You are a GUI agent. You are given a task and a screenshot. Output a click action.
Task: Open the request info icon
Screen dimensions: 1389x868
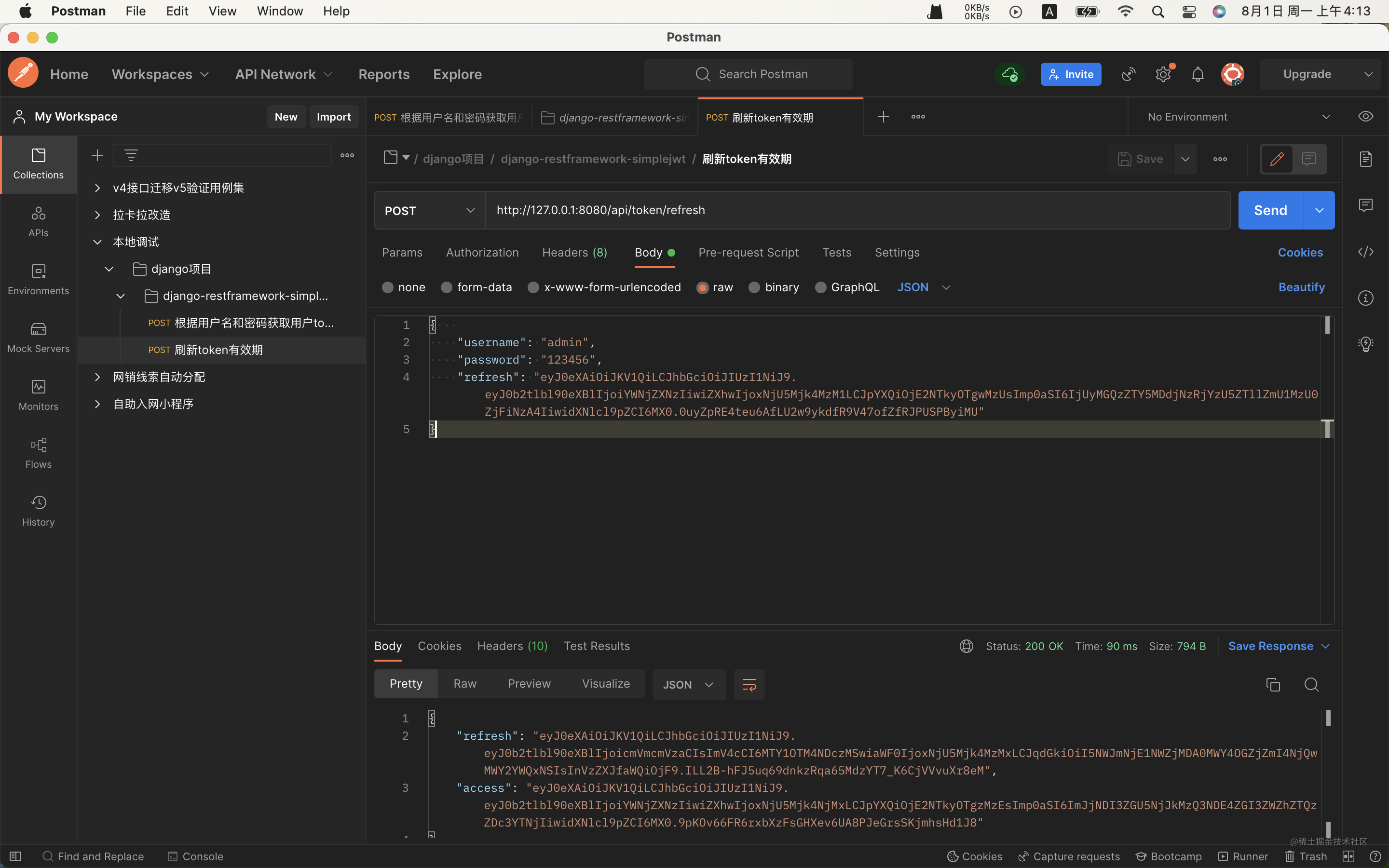coord(1365,298)
